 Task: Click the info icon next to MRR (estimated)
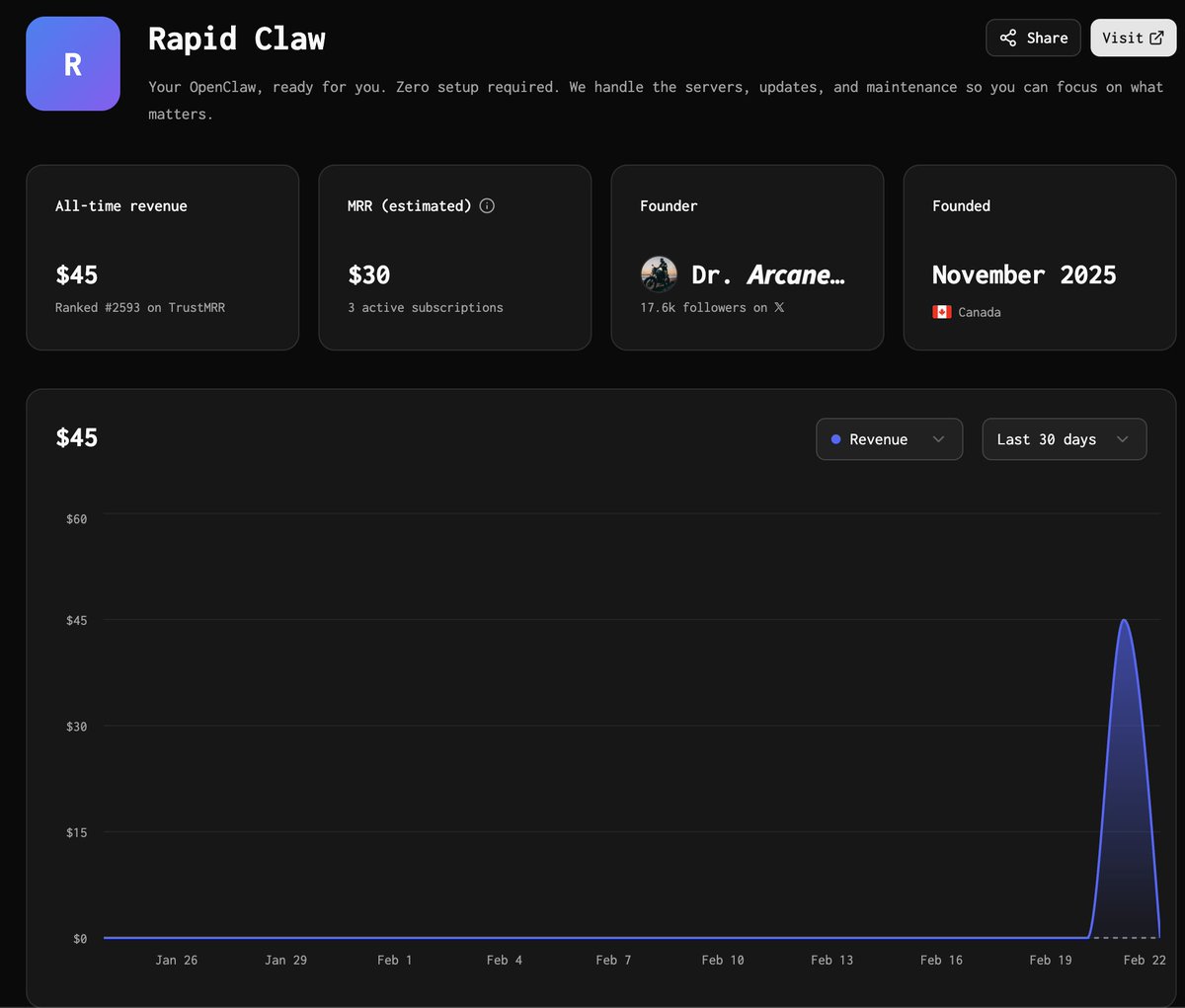click(x=487, y=205)
